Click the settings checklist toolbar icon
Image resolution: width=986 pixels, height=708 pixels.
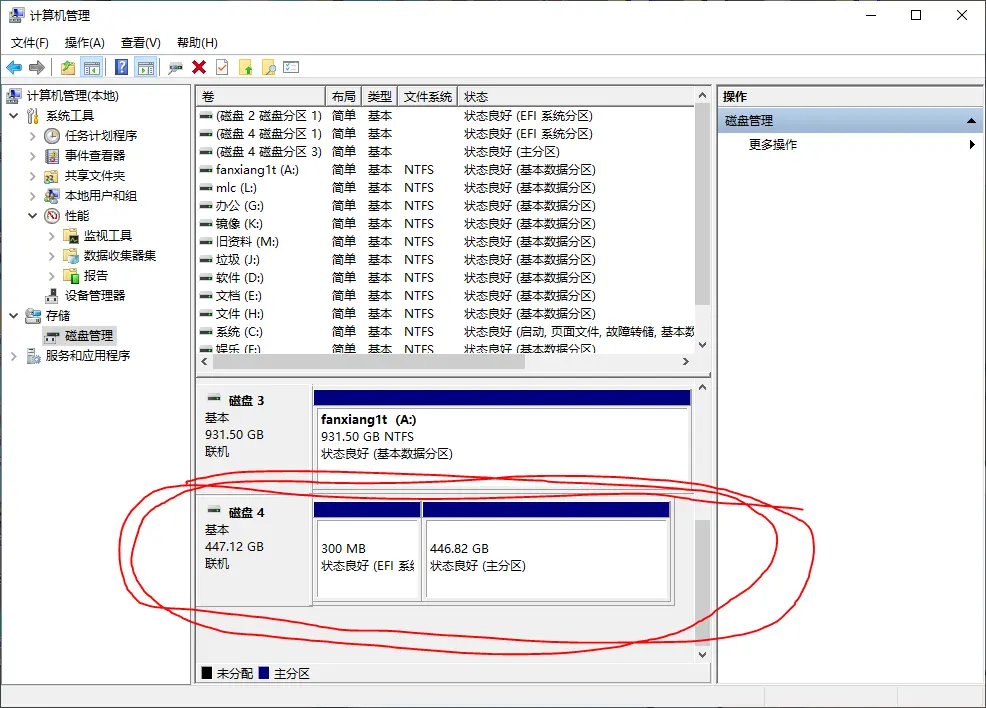click(x=291, y=67)
